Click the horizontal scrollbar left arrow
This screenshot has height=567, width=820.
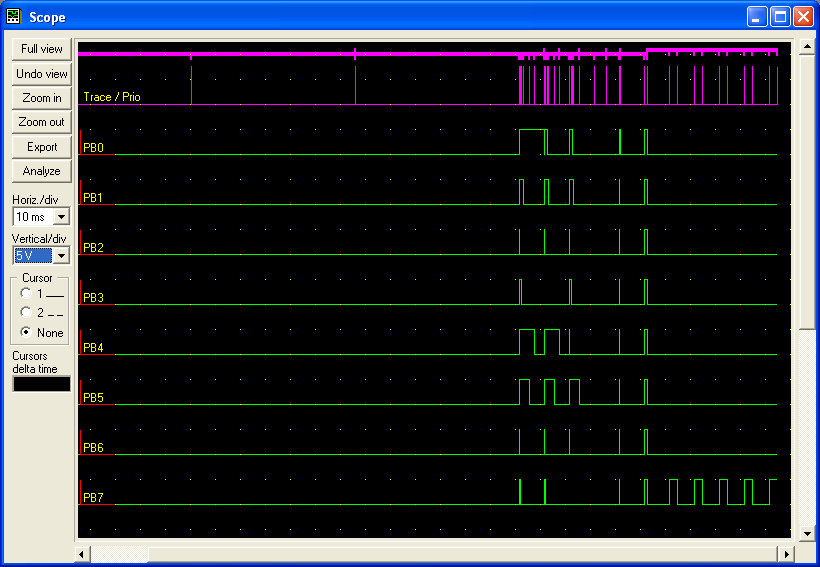82,554
